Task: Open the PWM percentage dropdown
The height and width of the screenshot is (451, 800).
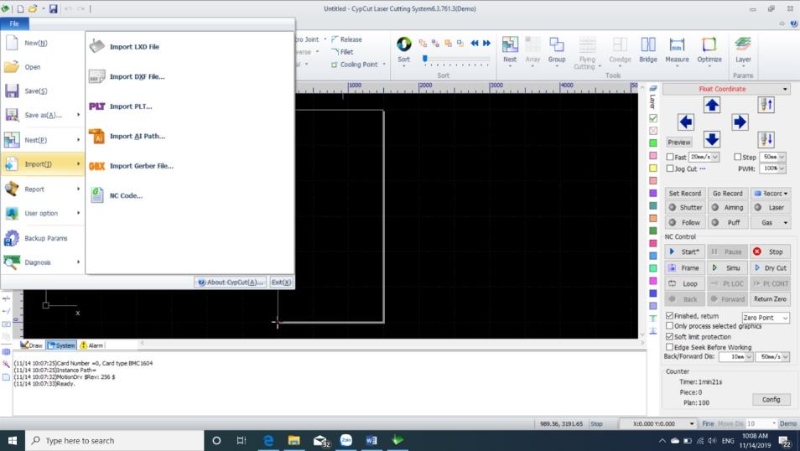Action: click(775, 169)
